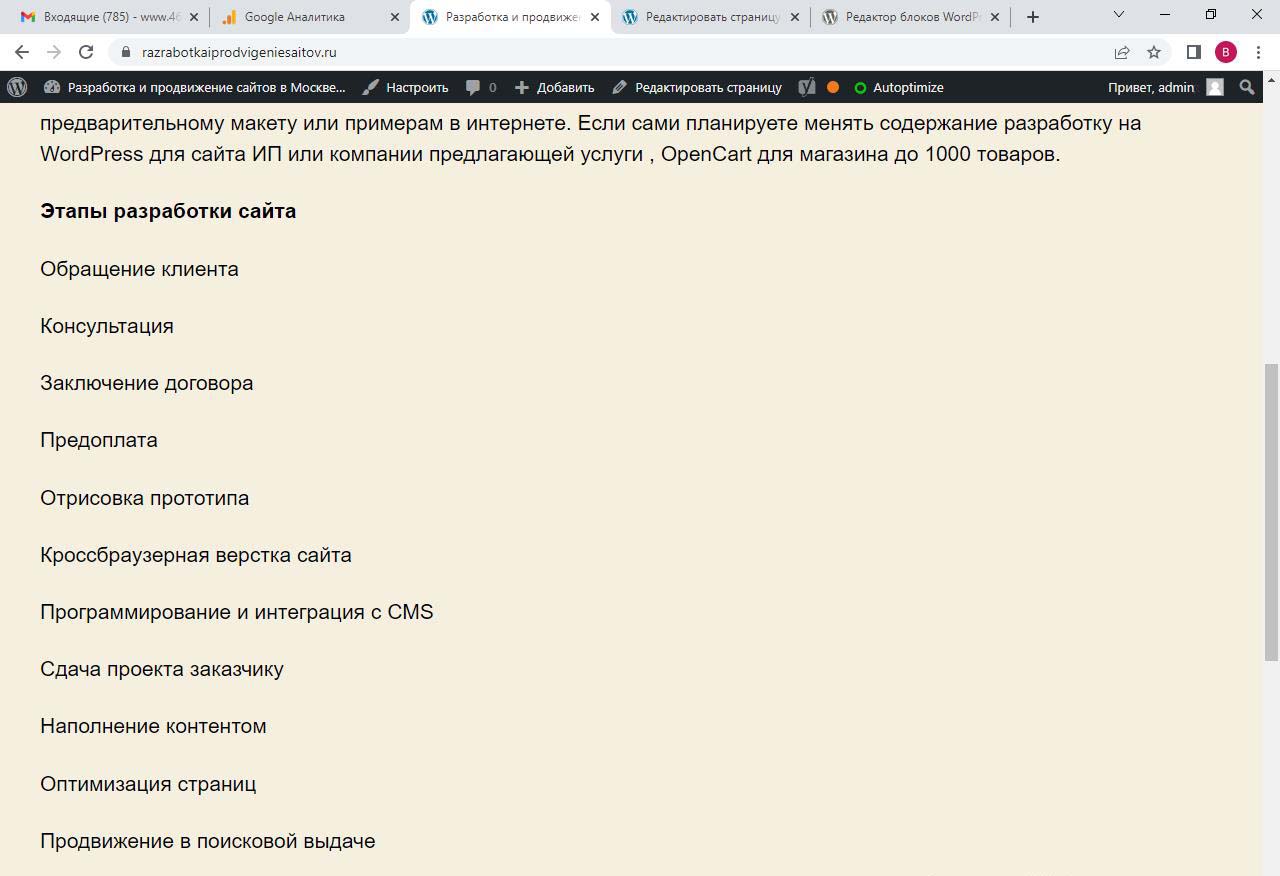The height and width of the screenshot is (876, 1280).
Task: Go back to the previous page
Action: (x=22, y=52)
